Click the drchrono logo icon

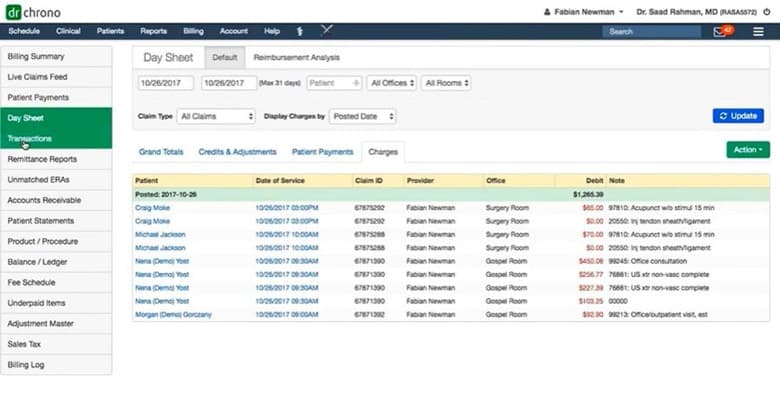tap(14, 12)
